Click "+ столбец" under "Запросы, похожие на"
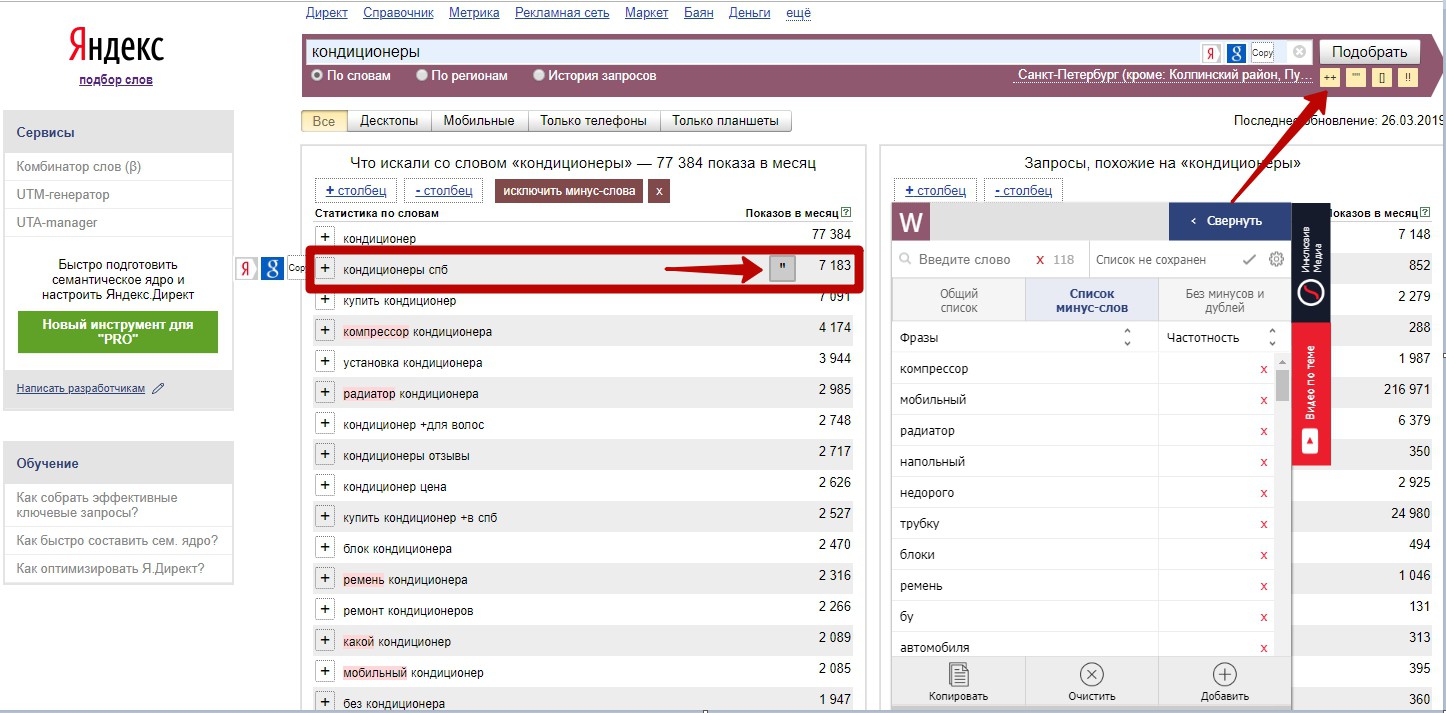The image size is (1446, 713). (x=936, y=190)
